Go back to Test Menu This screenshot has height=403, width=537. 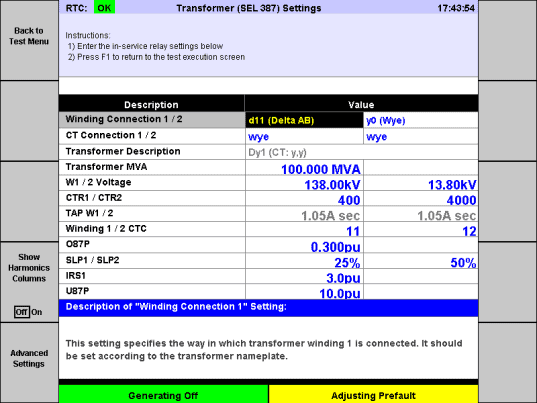[x=29, y=40]
